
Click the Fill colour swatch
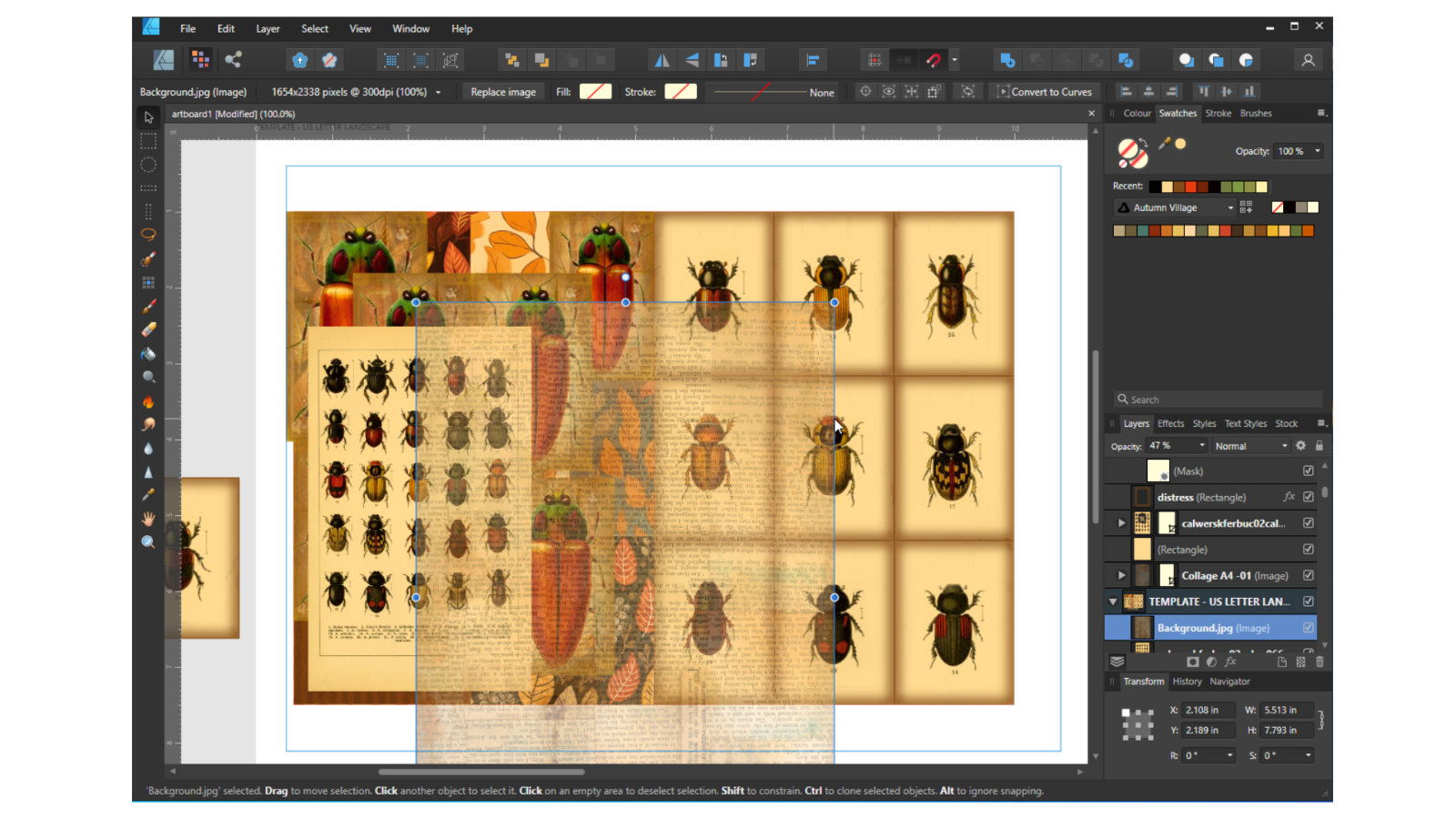click(x=595, y=92)
